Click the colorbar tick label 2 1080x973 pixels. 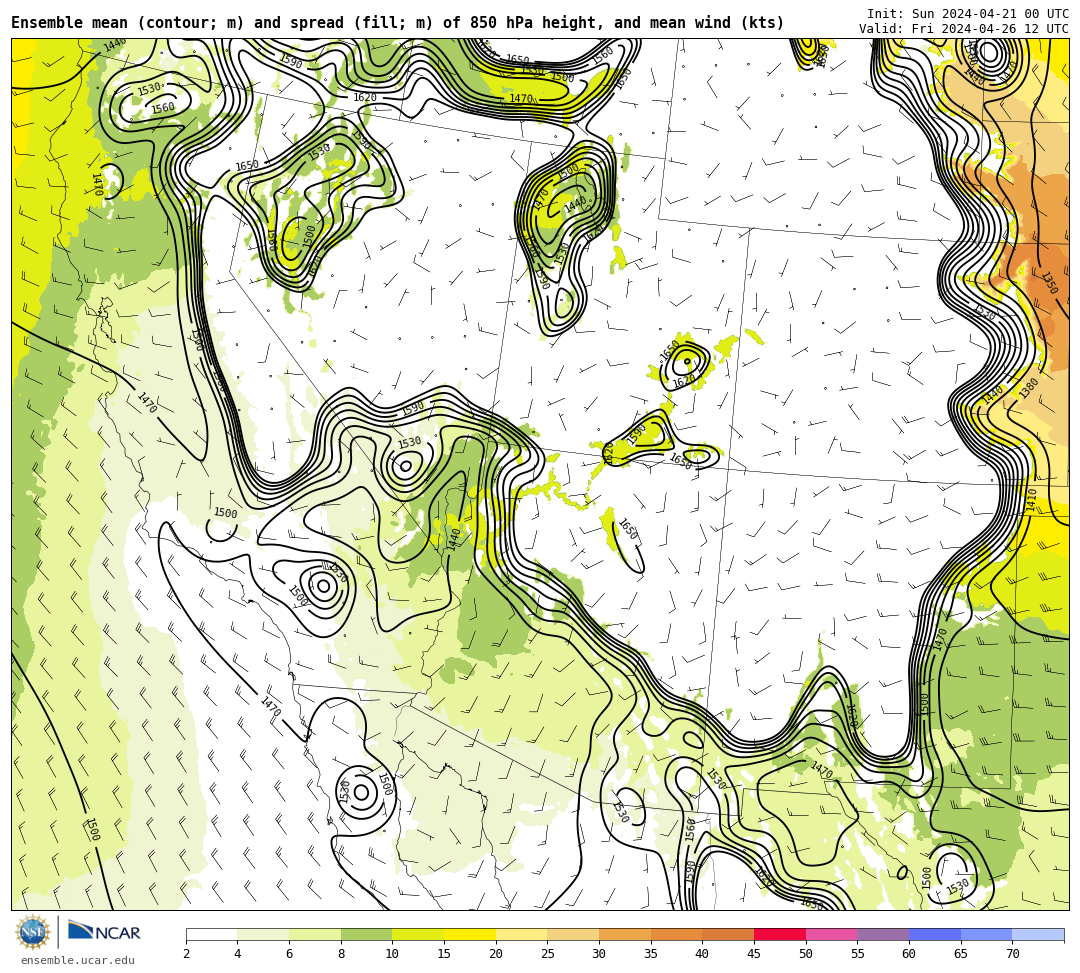point(186,954)
